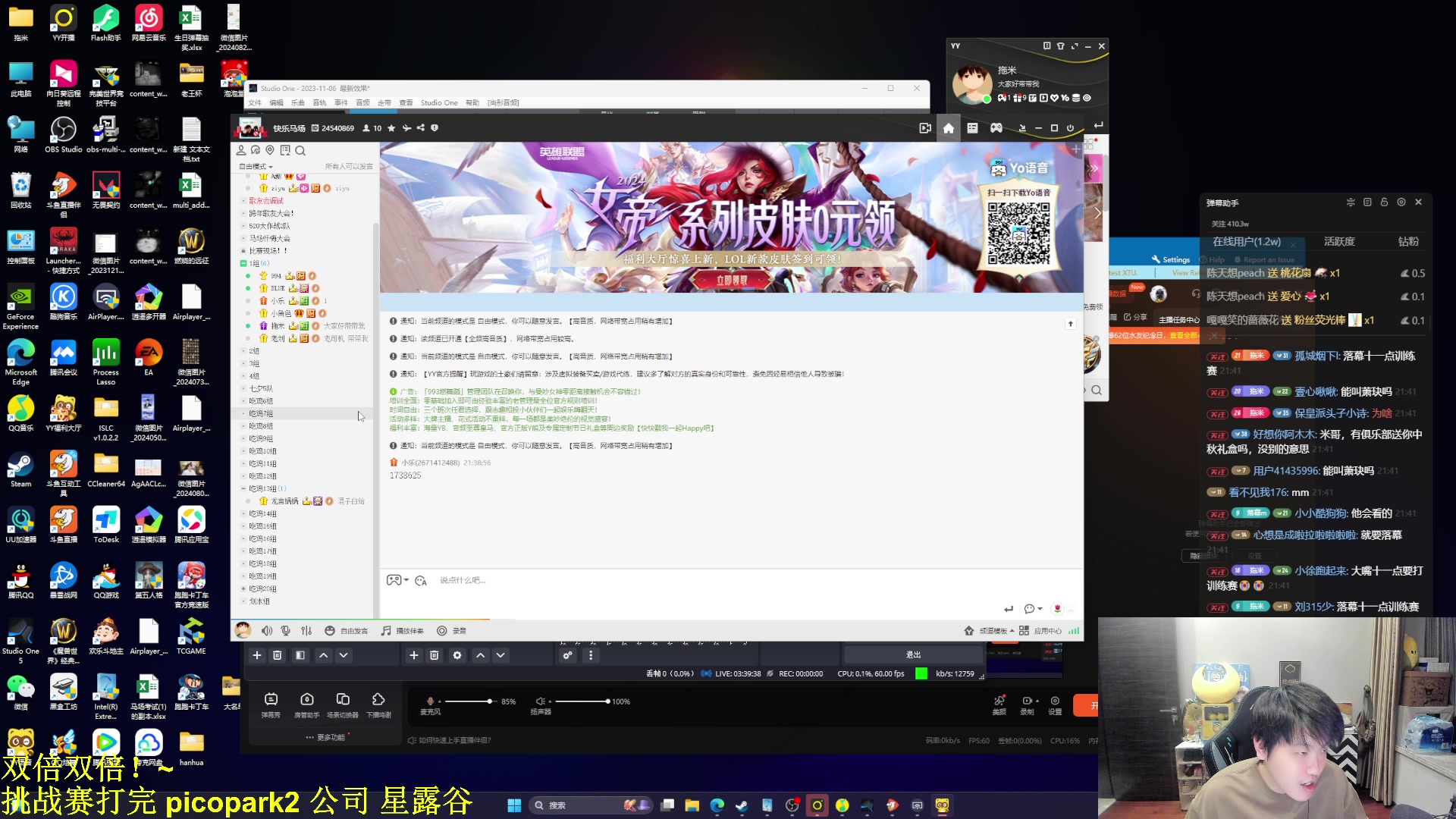Image resolution: width=1456 pixels, height=819 pixels.
Task: Open Studio One 文件 menu
Action: point(255,102)
